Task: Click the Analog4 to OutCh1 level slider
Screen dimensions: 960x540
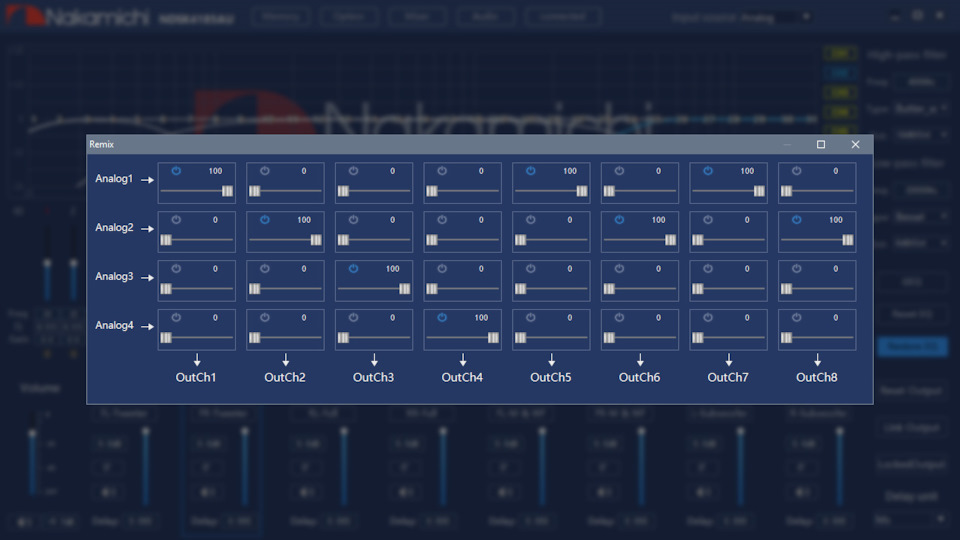Action: click(x=197, y=337)
